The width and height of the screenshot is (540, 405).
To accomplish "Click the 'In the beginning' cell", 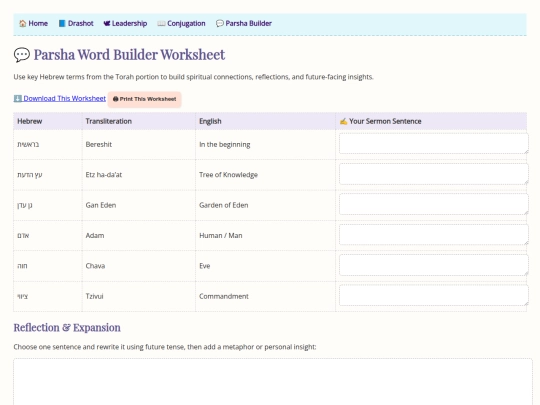I will (x=266, y=145).
